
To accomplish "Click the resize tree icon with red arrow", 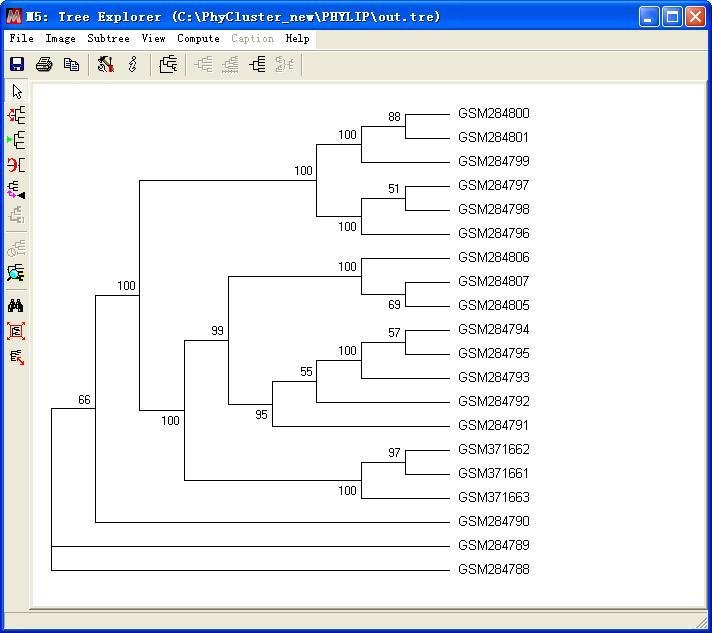I will click(x=16, y=357).
